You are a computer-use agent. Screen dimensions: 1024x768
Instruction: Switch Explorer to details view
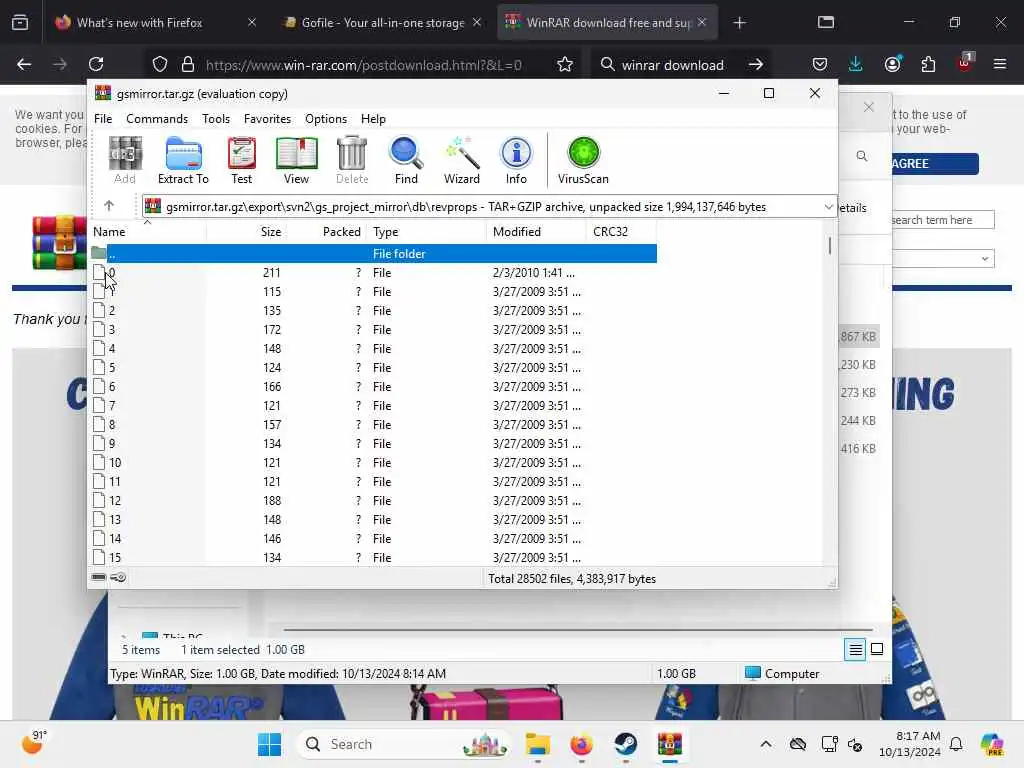pos(855,649)
